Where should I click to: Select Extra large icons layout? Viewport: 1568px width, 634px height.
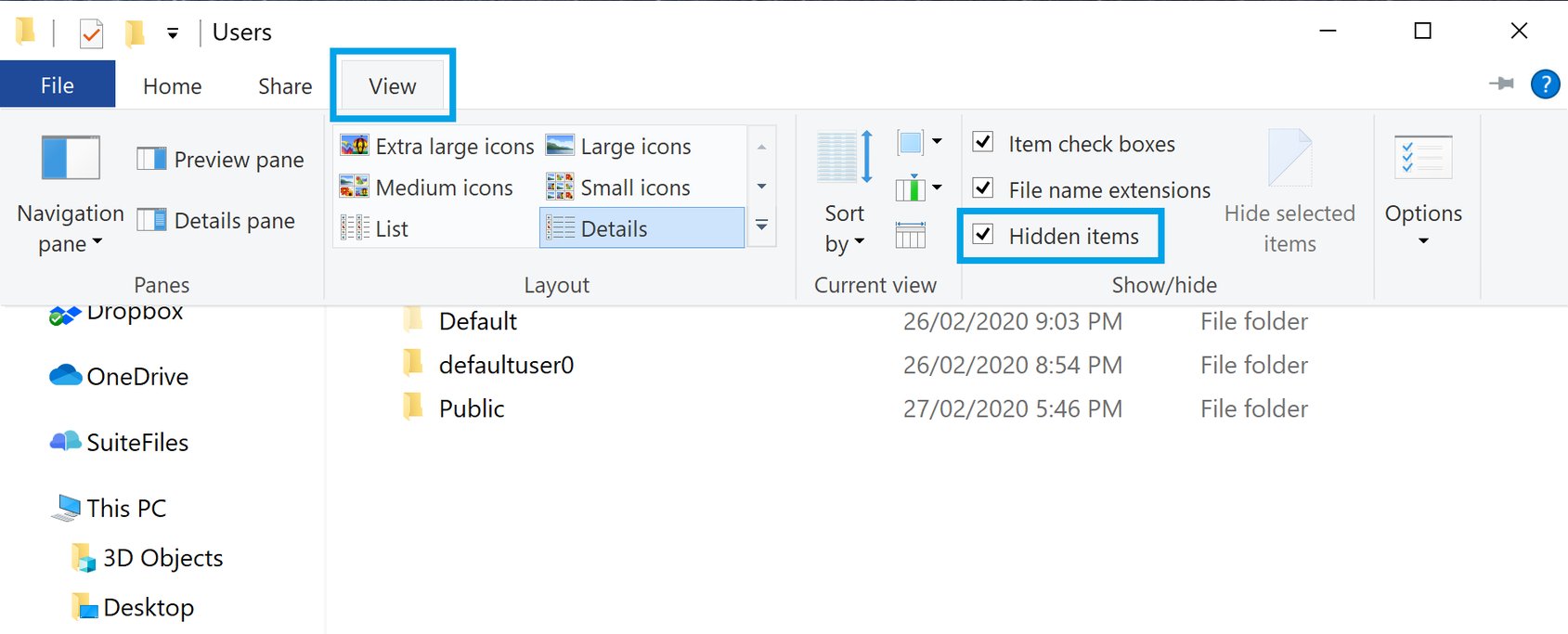coord(437,147)
